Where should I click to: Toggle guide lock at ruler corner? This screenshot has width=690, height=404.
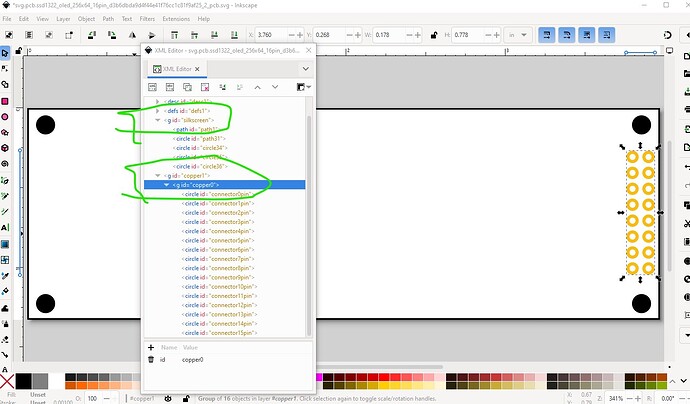(18, 51)
